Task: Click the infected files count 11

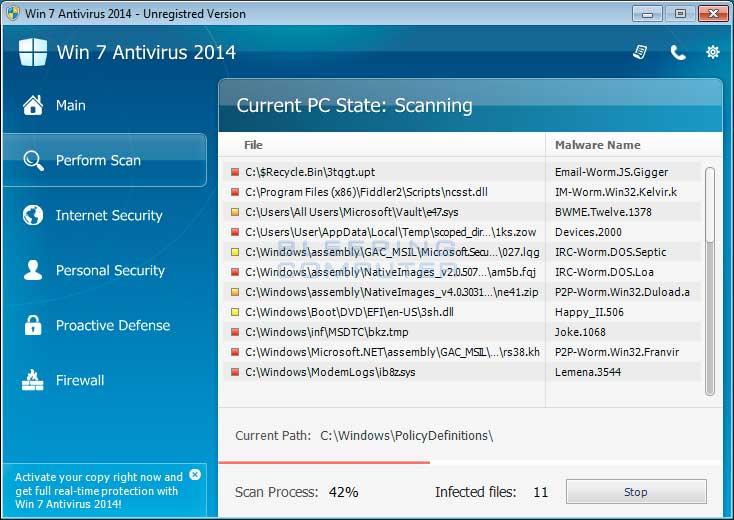Action: click(540, 492)
